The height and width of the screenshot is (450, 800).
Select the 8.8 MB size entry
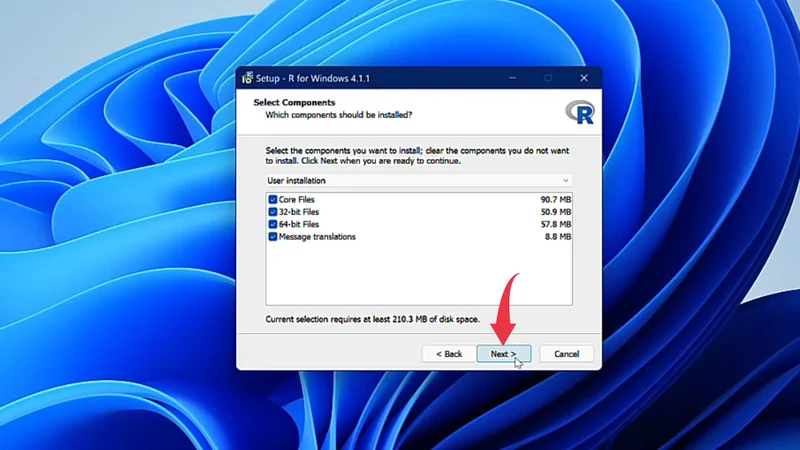(558, 237)
